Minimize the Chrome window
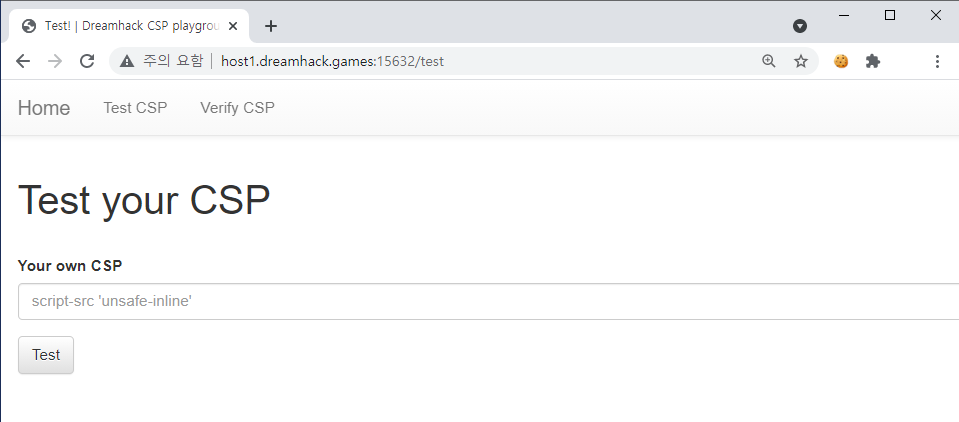Viewport: 959px width, 422px height. 845,16
